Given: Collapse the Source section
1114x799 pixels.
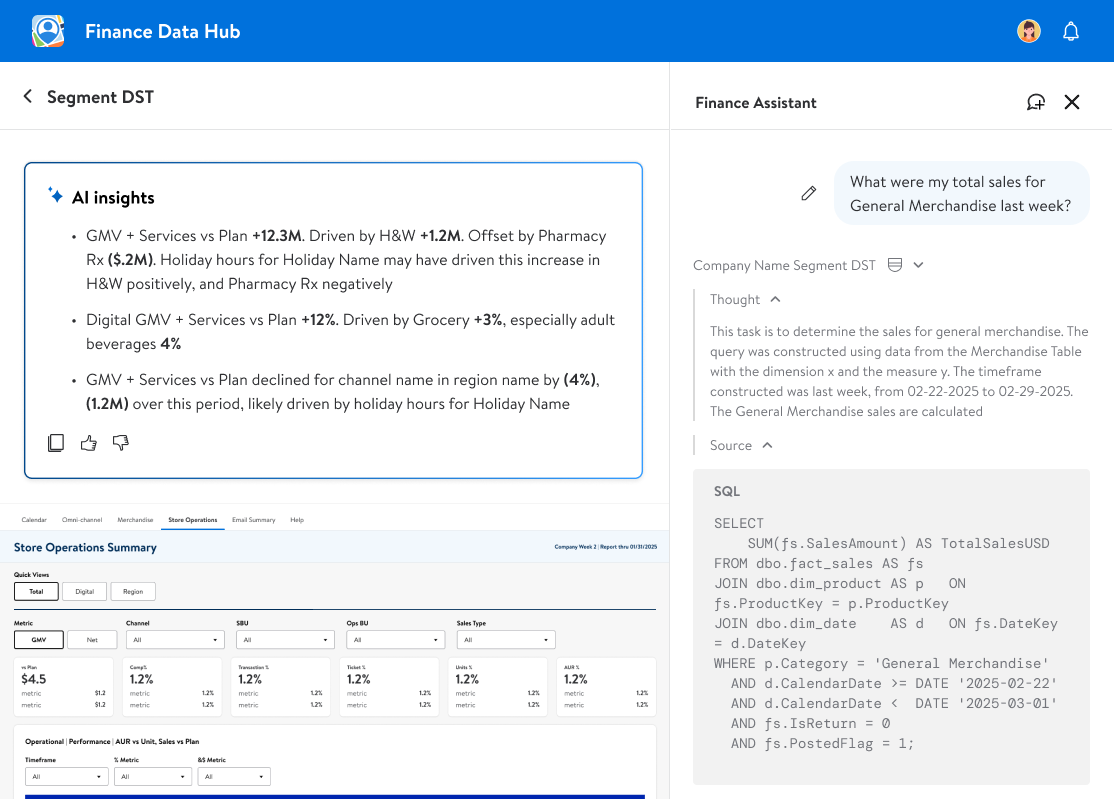Looking at the screenshot, I should (767, 445).
